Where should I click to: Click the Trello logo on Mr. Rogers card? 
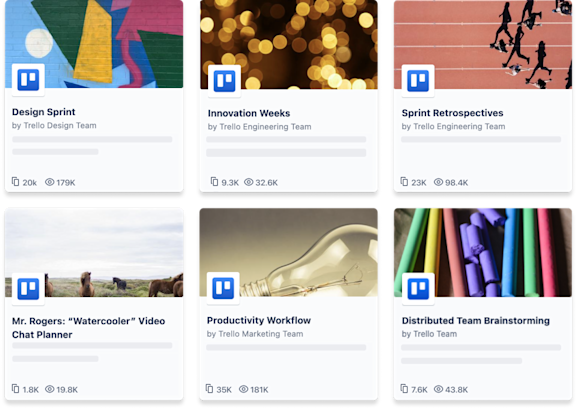click(x=28, y=289)
